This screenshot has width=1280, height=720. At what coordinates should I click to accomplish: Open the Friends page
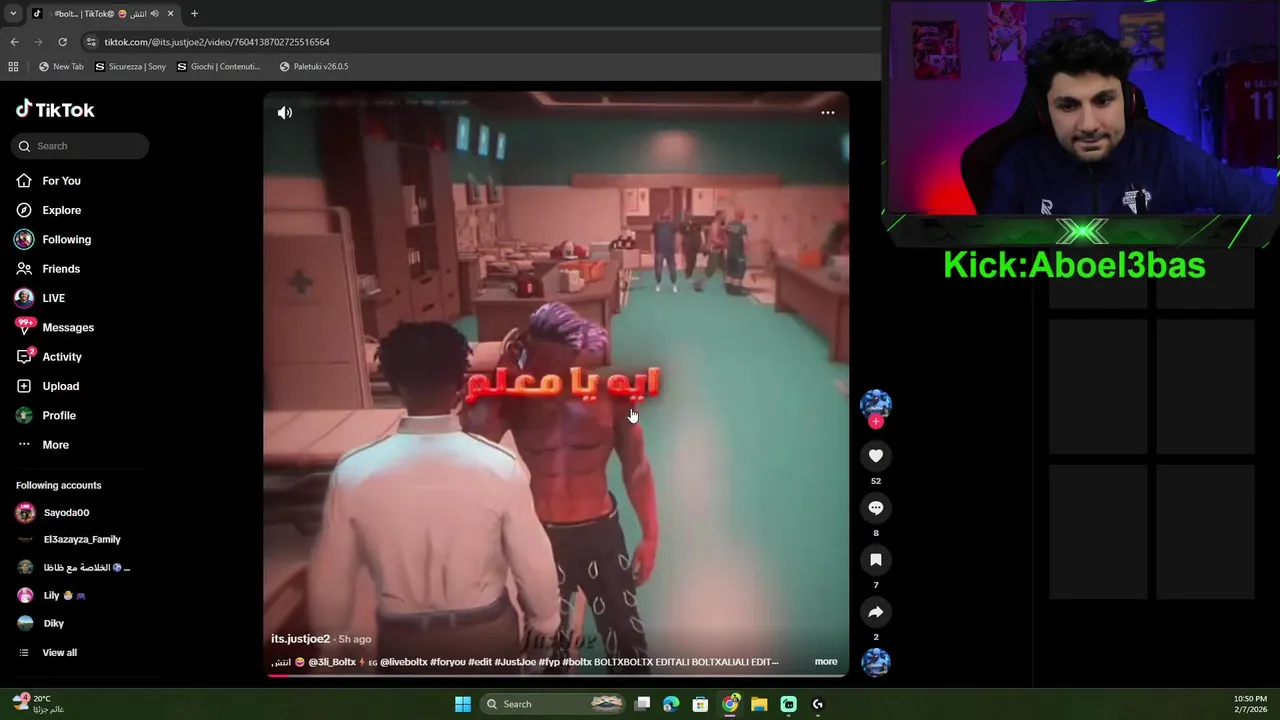[61, 269]
